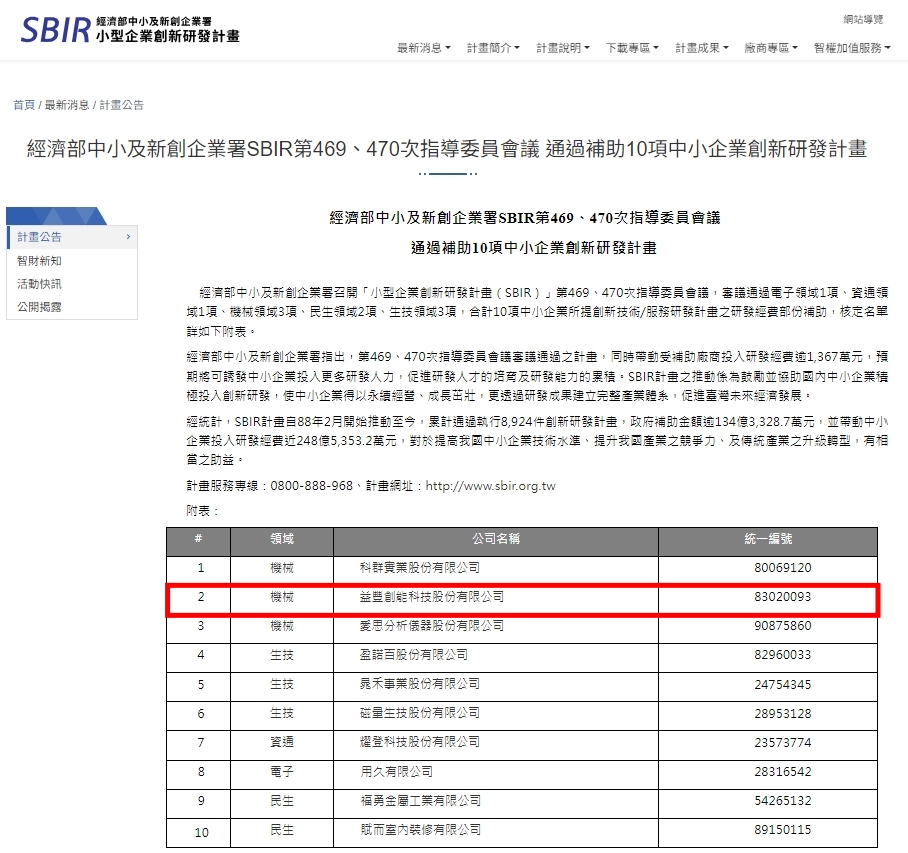Click company name 賦而室內裝修有限公司
The width and height of the screenshot is (908, 853).
(x=420, y=830)
